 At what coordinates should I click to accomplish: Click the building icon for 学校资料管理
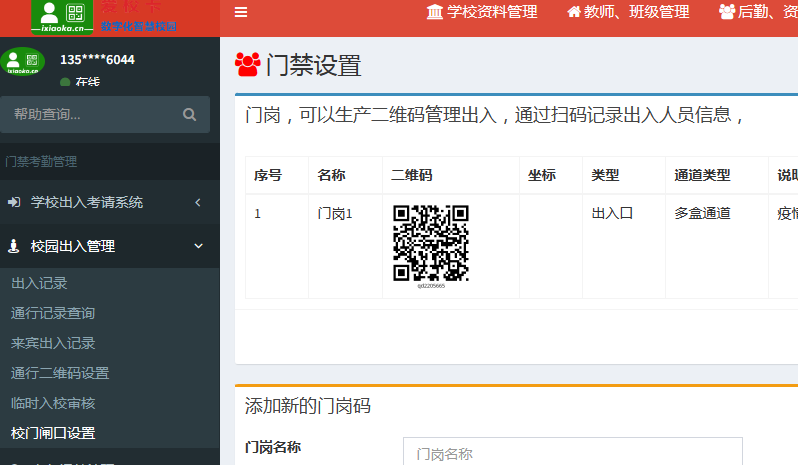[435, 12]
